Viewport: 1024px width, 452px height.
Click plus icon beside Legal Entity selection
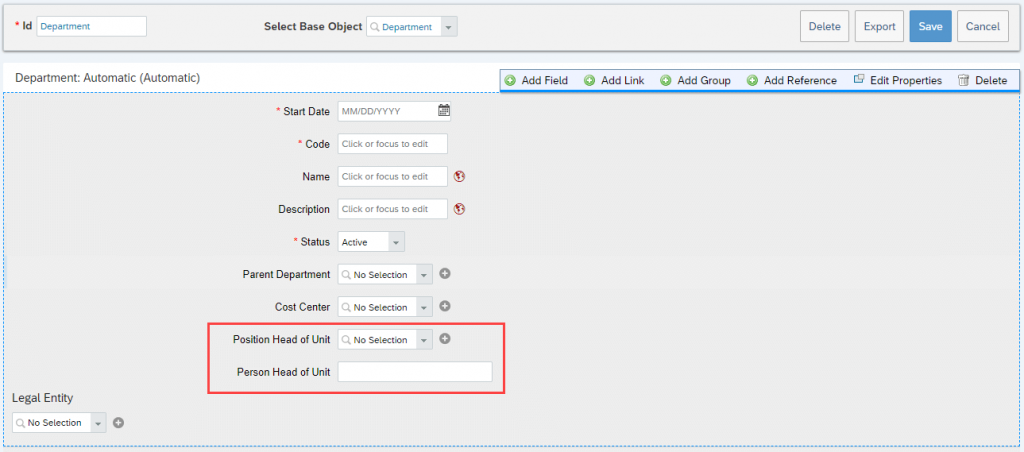point(118,423)
